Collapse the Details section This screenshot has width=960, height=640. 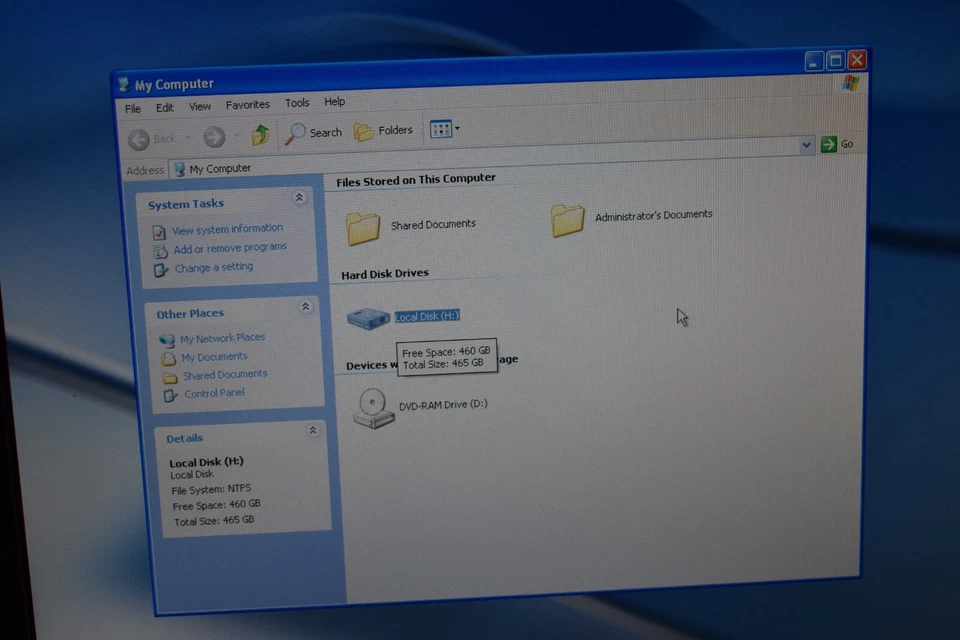(313, 429)
